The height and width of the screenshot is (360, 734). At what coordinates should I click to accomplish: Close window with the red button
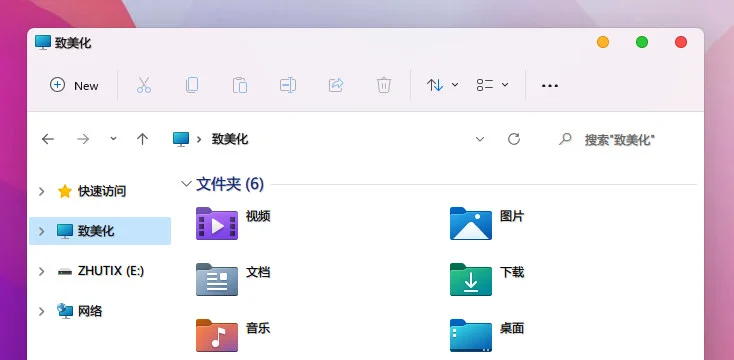(x=681, y=42)
